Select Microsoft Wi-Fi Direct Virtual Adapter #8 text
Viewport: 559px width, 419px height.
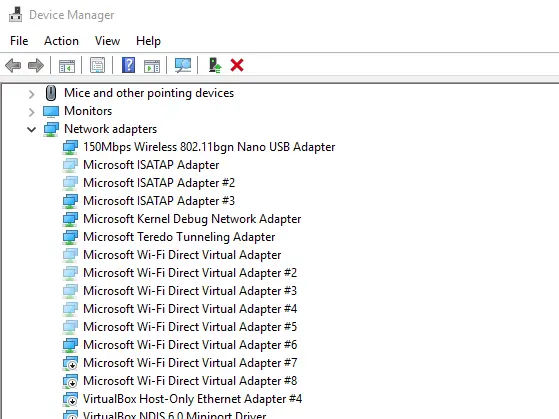click(x=190, y=381)
